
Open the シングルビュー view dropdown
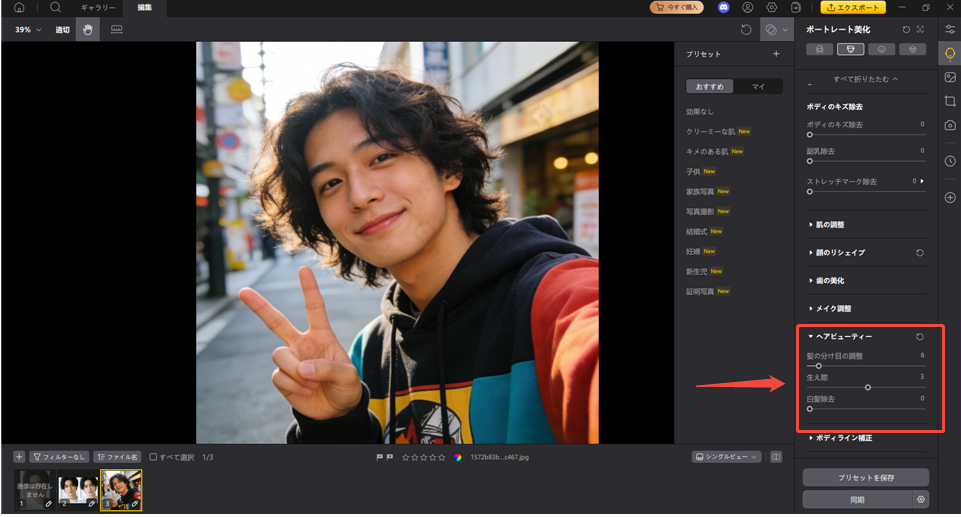pyautogui.click(x=727, y=457)
